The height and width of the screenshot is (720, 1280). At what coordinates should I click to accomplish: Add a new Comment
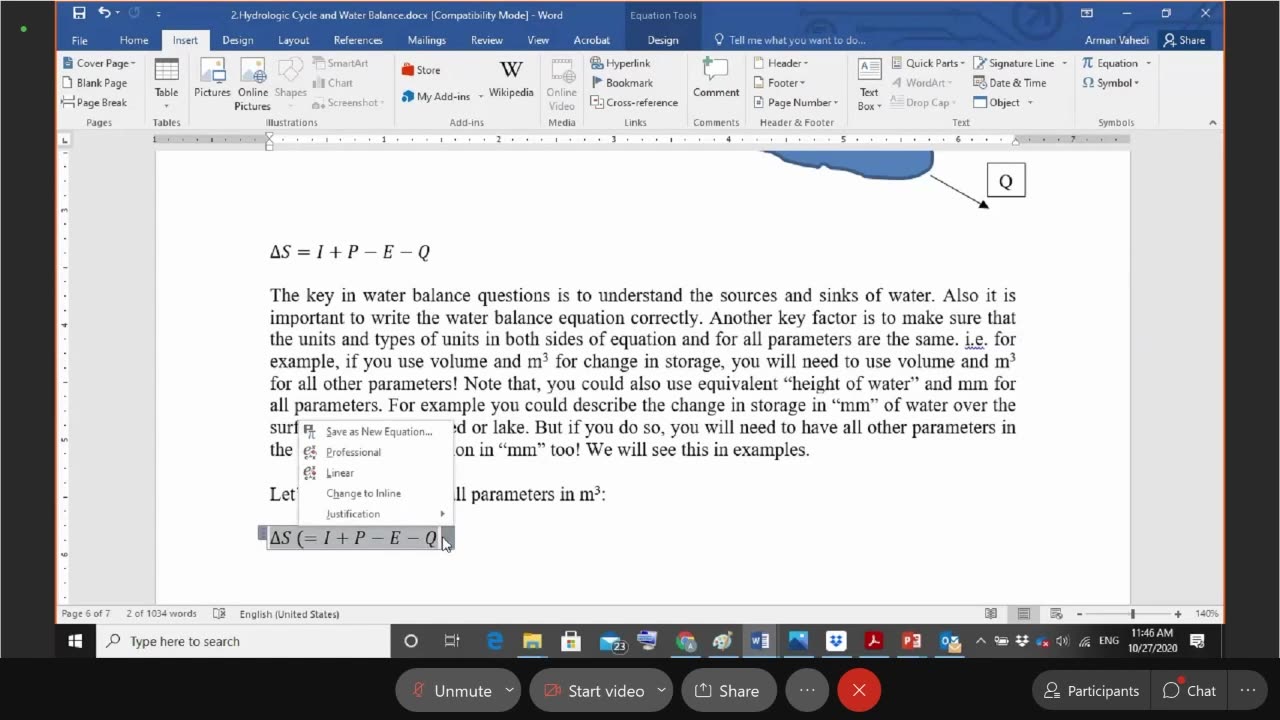716,78
